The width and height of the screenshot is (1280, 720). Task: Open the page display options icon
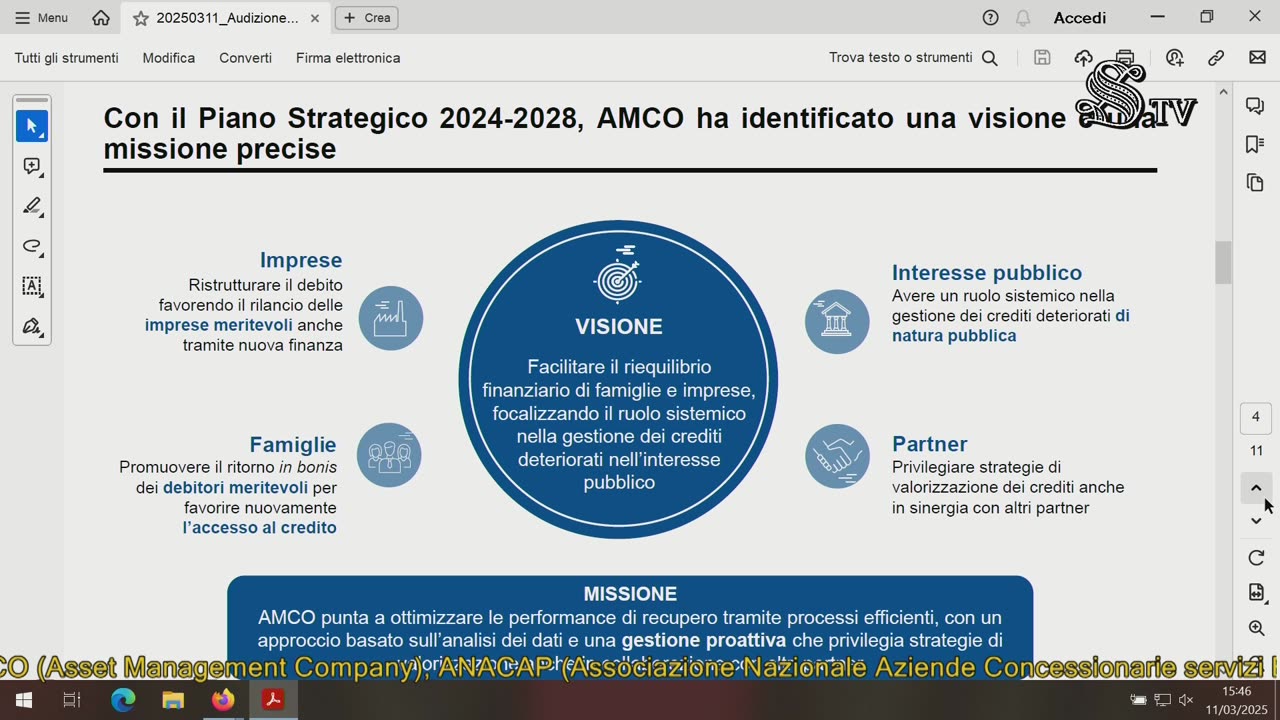click(x=1256, y=593)
